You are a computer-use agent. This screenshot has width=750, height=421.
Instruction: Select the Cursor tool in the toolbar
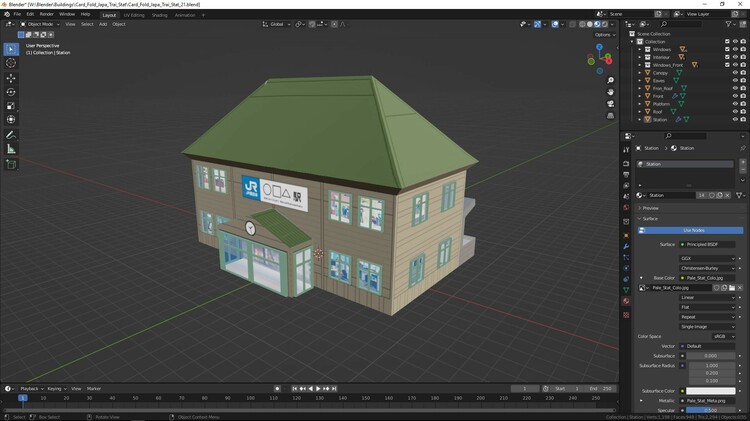click(11, 63)
